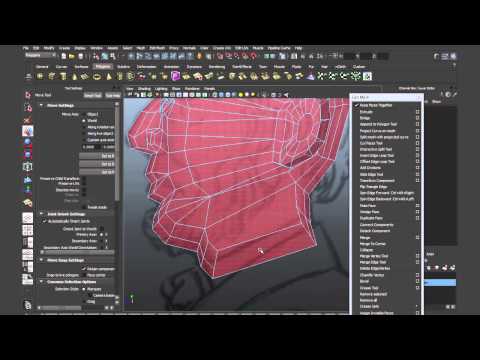Toggle the Discrete move checkbox
Screen dimensions: 480x360
[84, 190]
